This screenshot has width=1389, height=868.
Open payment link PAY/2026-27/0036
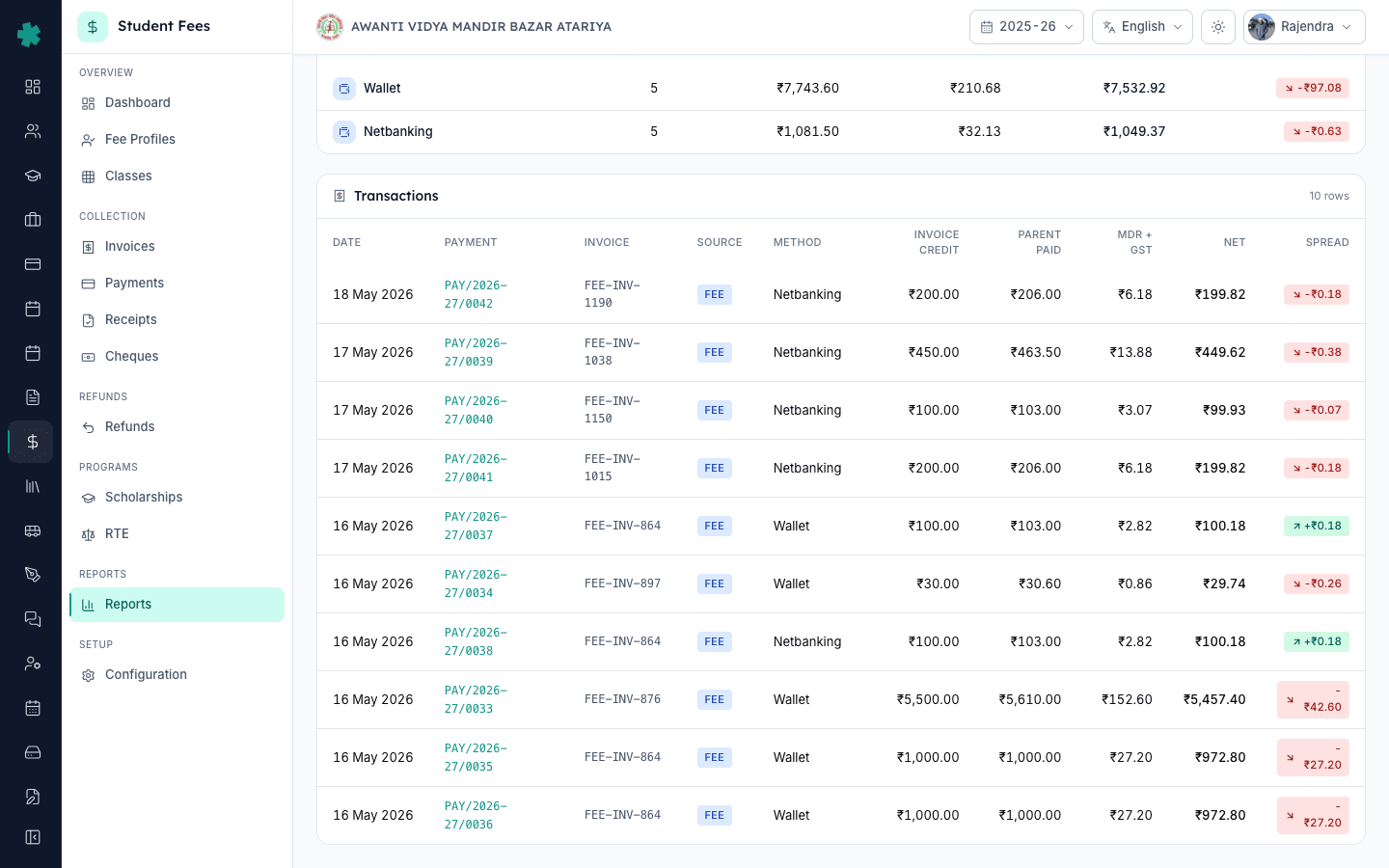476,815
